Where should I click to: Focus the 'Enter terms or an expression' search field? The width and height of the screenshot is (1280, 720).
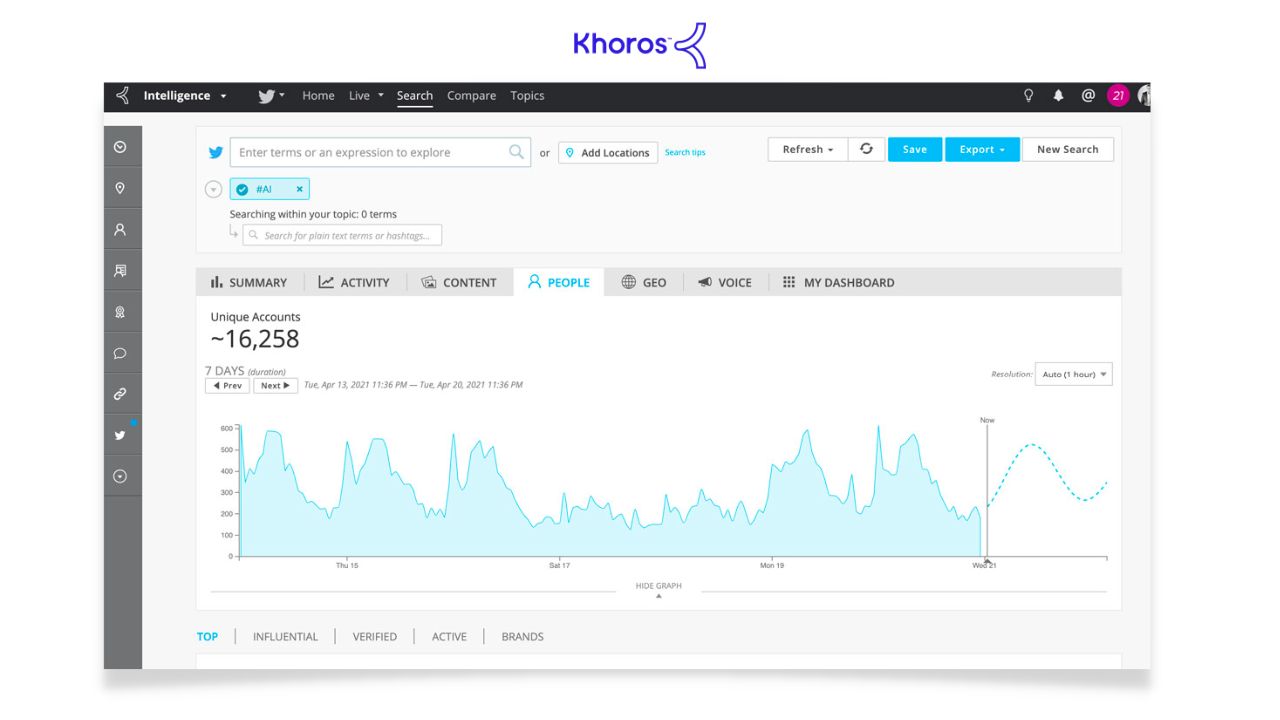pos(381,152)
